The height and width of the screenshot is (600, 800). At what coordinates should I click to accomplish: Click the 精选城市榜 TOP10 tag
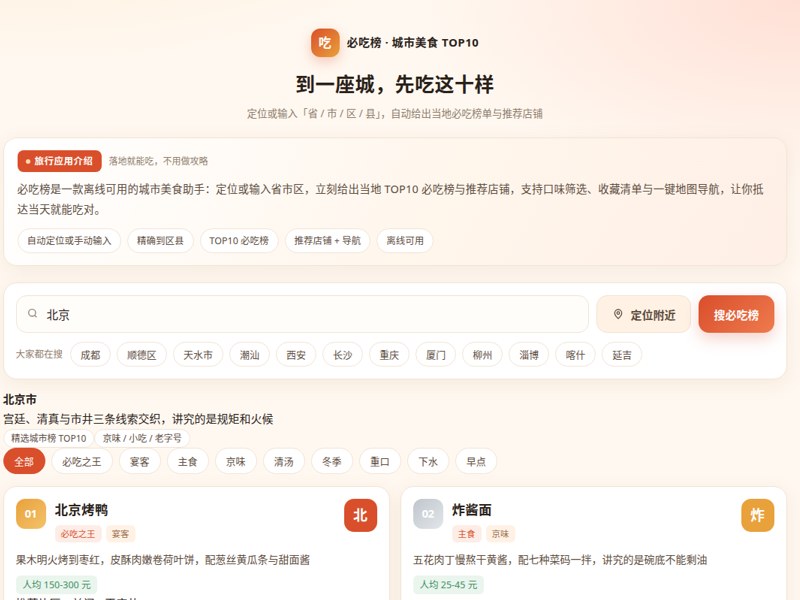coord(48,438)
